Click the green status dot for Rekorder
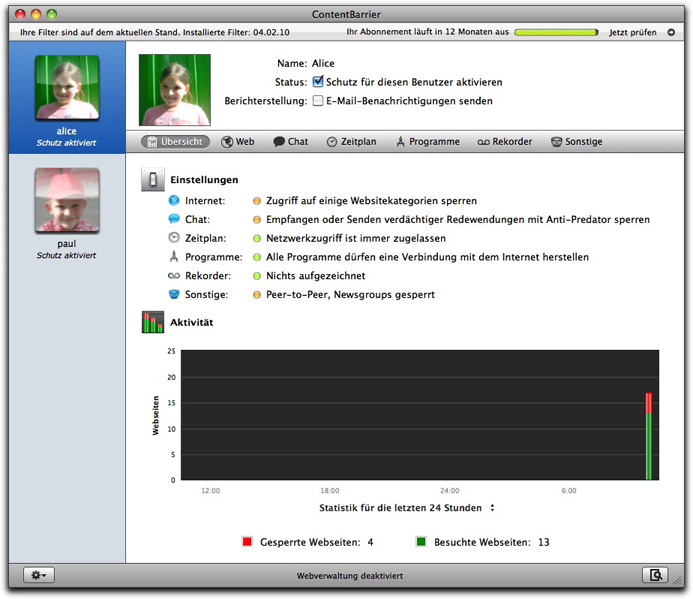Viewport: 693px width, 599px height. tap(256, 276)
